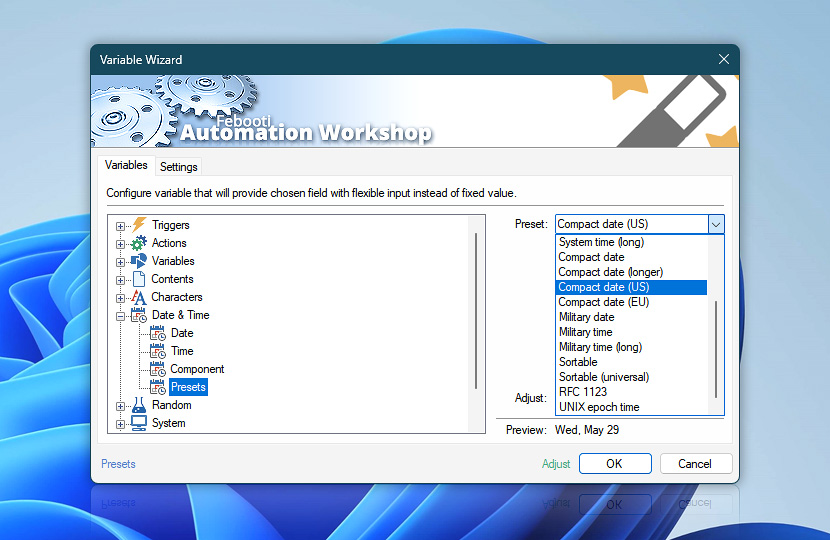Click the System monitor icon
This screenshot has width=830, height=540.
click(x=139, y=423)
